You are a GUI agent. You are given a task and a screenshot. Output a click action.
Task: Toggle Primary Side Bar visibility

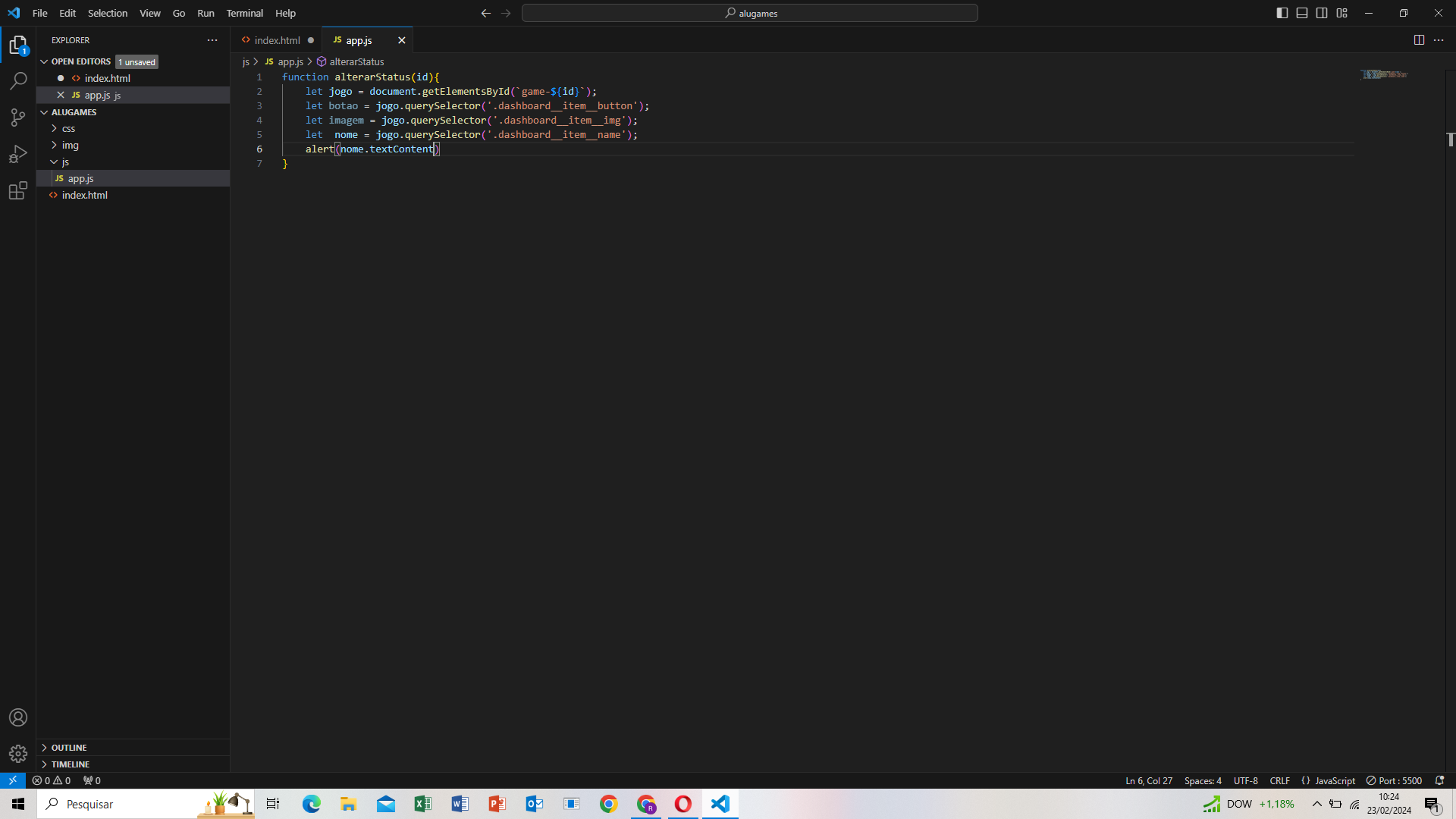pyautogui.click(x=1282, y=13)
